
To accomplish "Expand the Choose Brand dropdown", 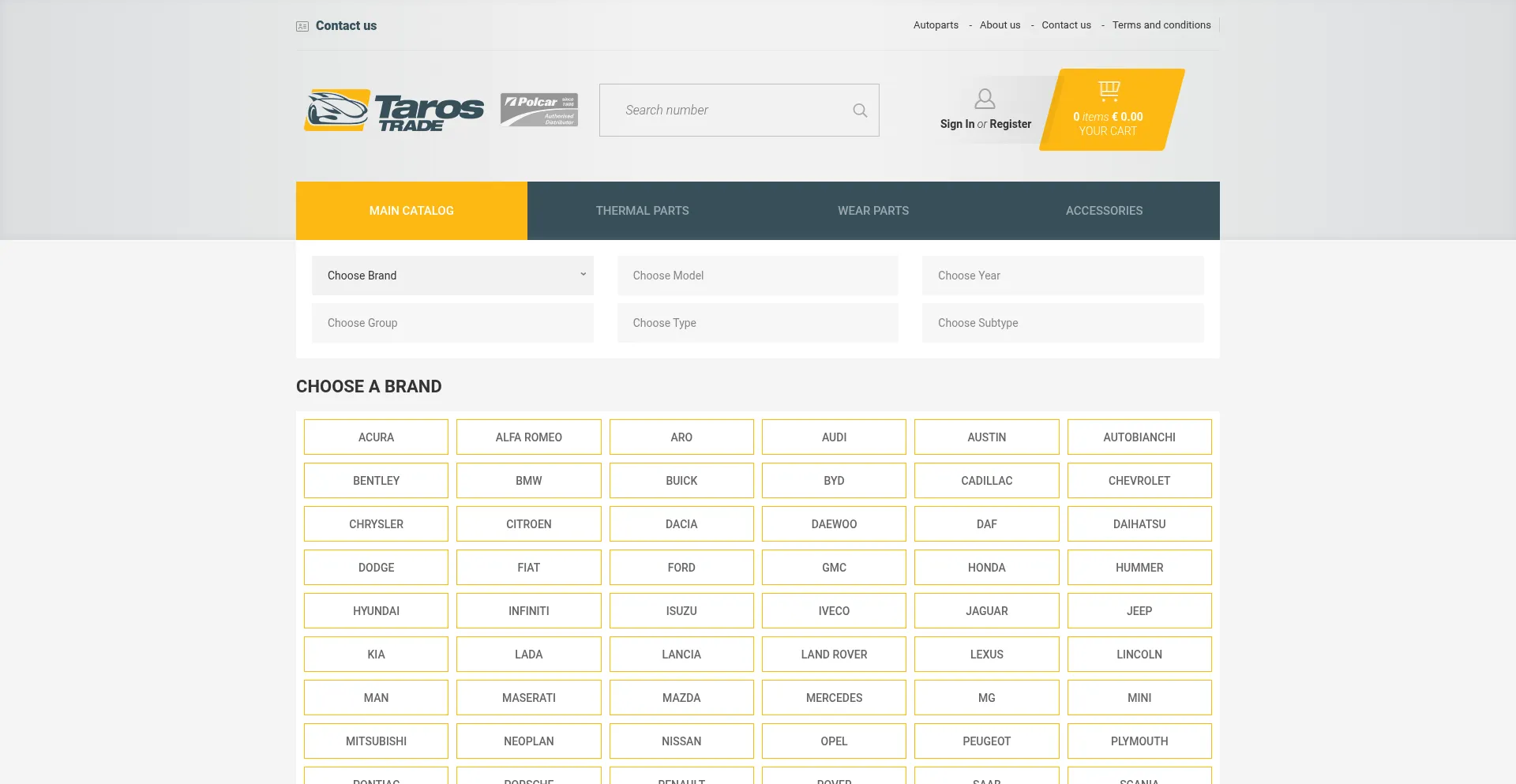I will [x=452, y=276].
